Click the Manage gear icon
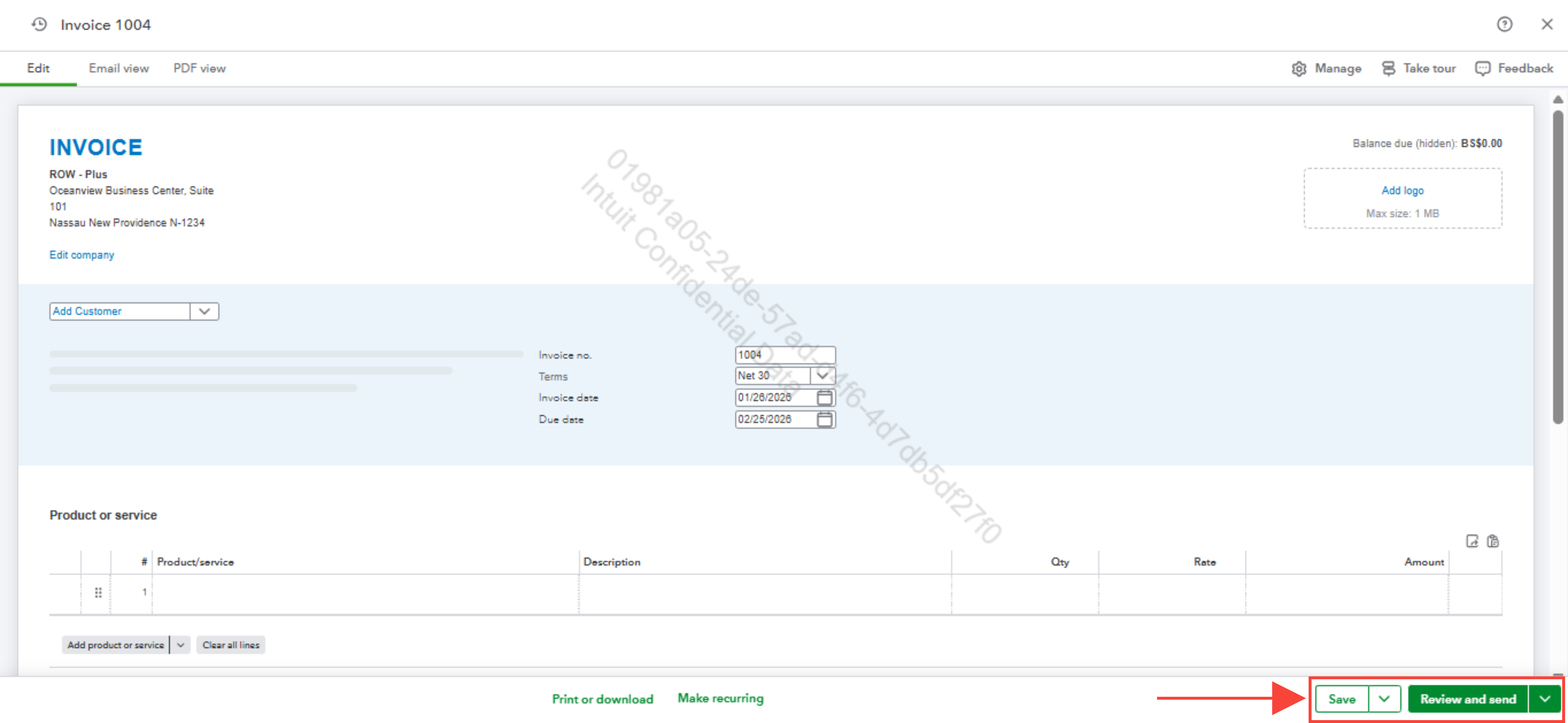 coord(1298,69)
